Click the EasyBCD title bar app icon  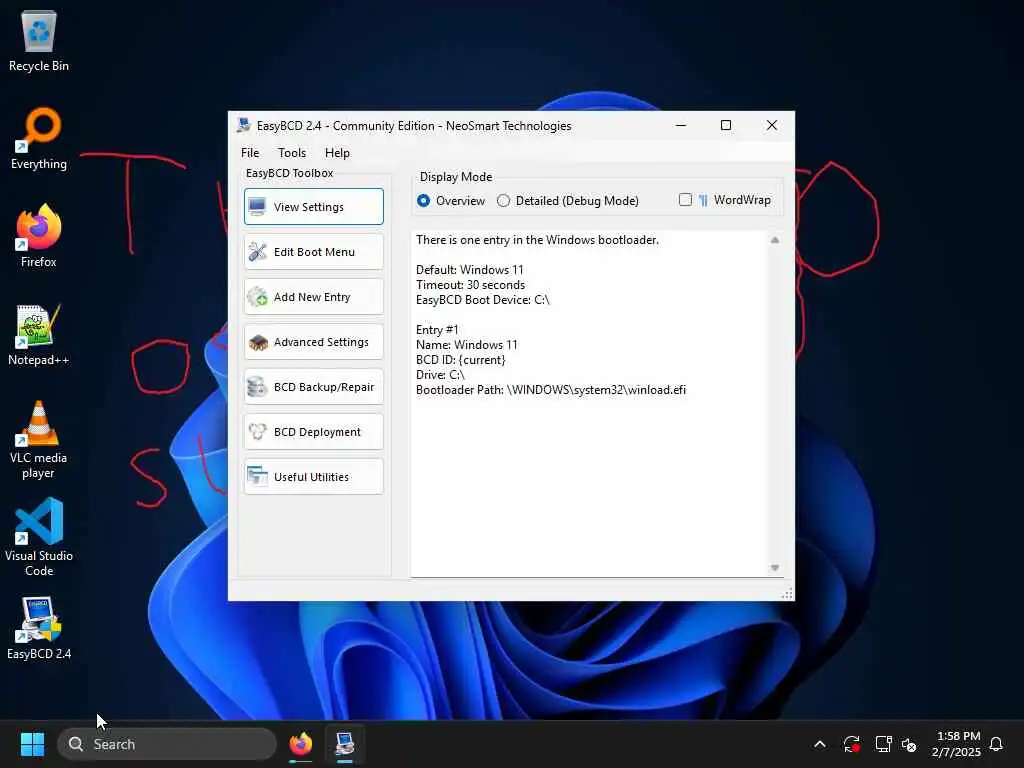coord(244,125)
